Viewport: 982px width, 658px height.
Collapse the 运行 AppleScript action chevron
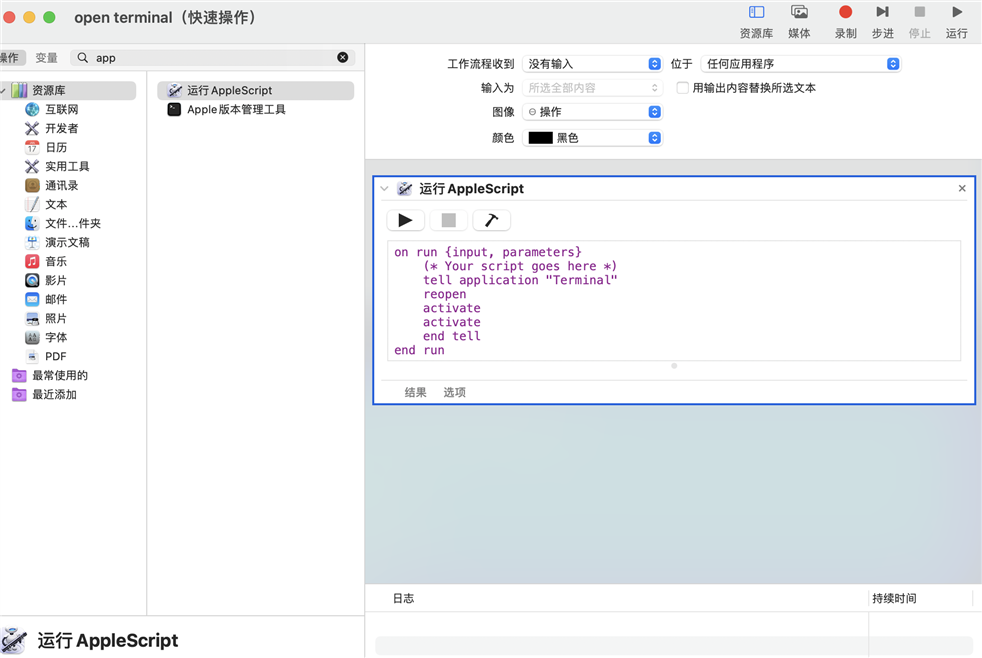click(x=385, y=188)
